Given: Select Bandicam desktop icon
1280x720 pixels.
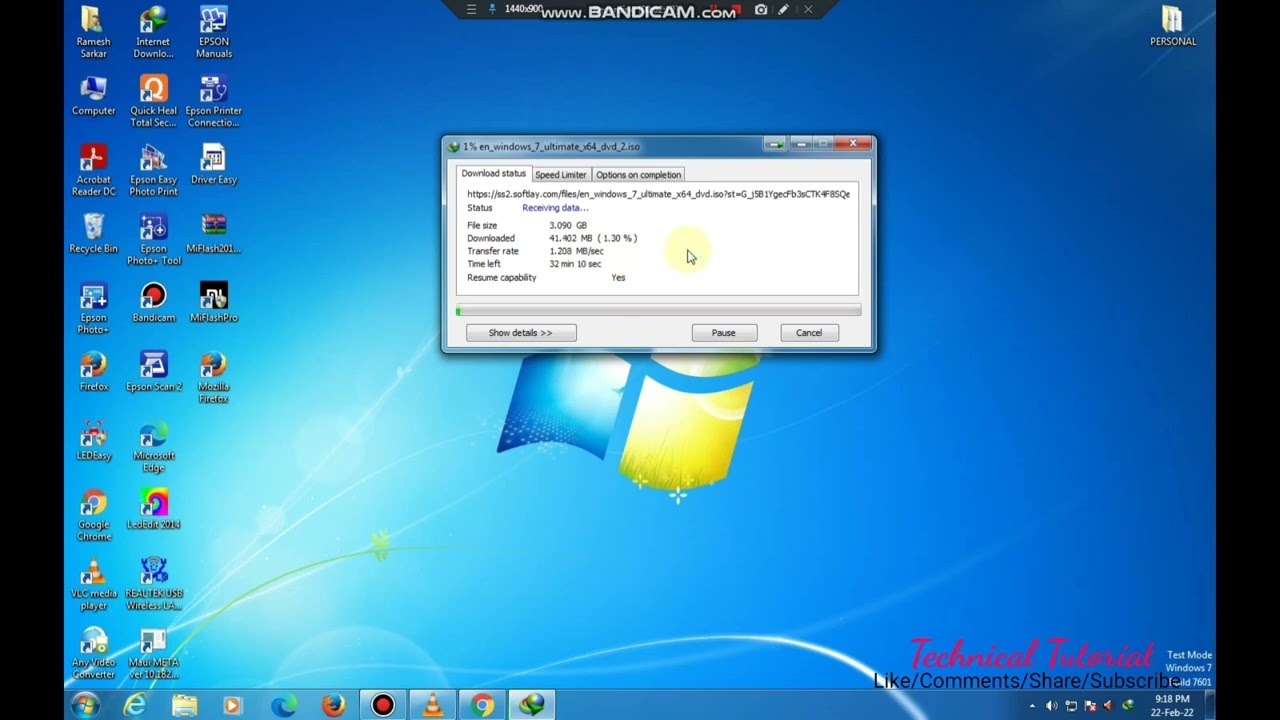Looking at the screenshot, I should 153,303.
